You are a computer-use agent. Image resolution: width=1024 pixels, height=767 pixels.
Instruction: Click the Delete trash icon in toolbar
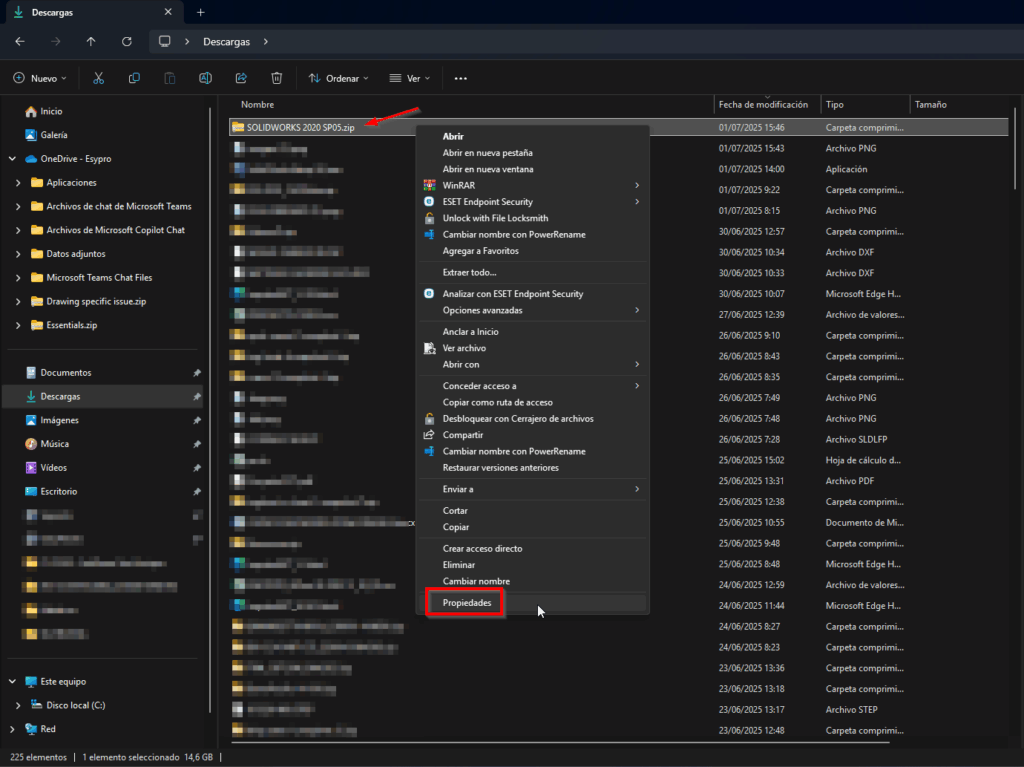tap(277, 78)
